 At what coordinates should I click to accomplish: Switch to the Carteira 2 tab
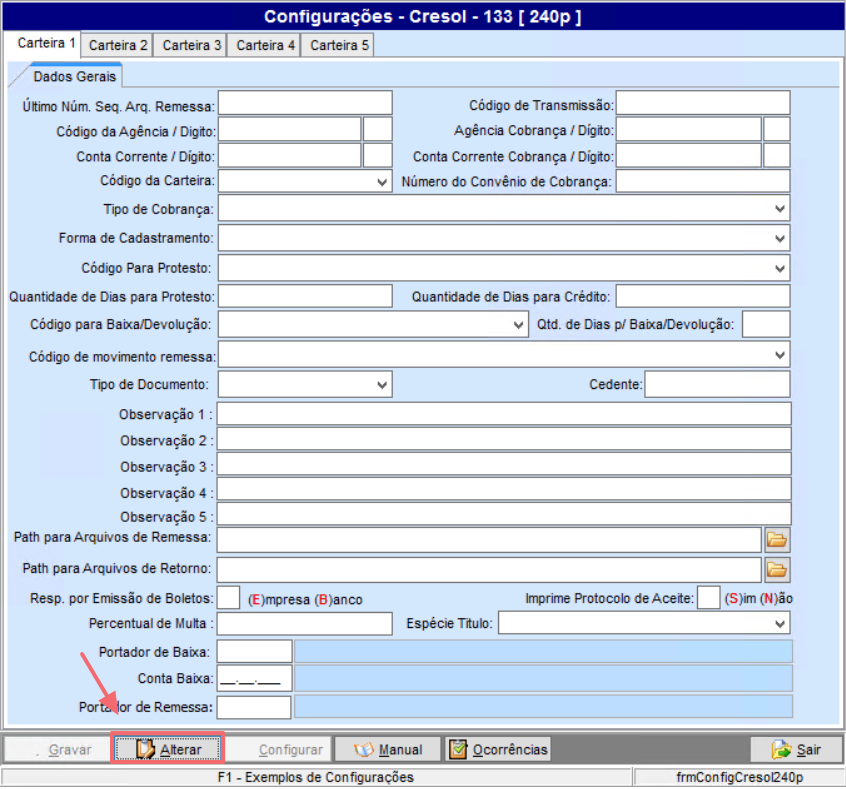coord(118,45)
